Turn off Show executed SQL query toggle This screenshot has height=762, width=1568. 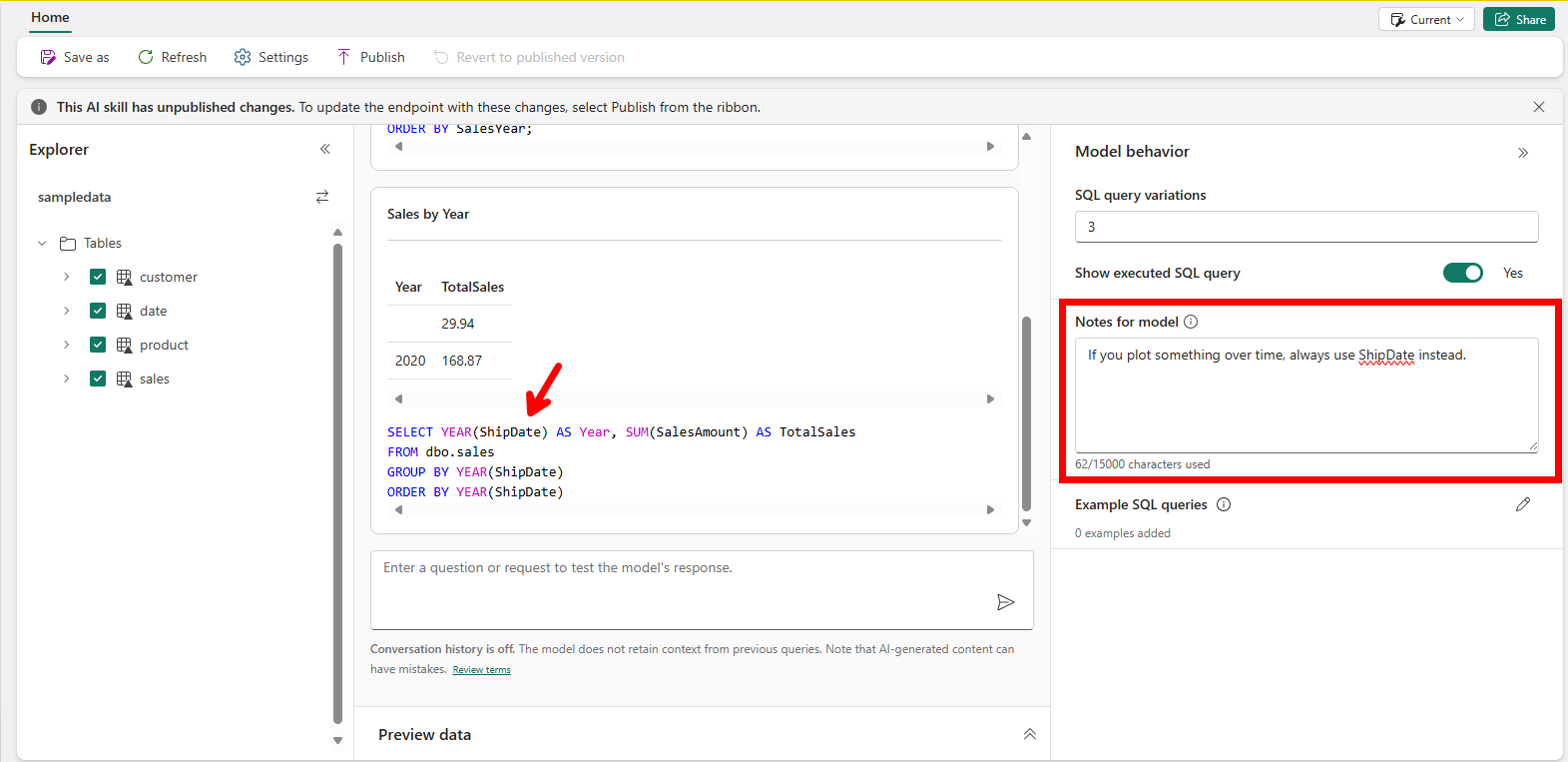[x=1462, y=273]
